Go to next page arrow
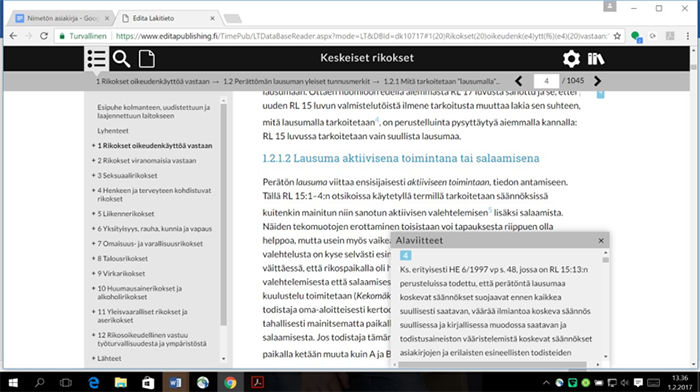 (x=597, y=81)
